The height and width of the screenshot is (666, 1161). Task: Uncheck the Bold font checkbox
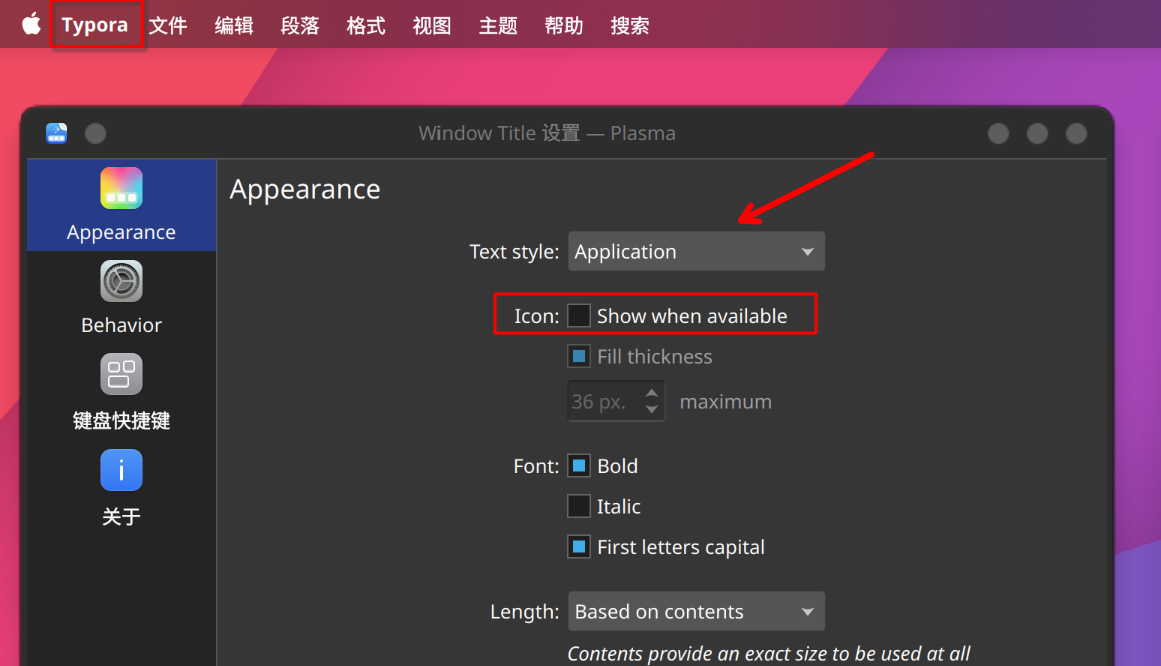[x=579, y=466]
